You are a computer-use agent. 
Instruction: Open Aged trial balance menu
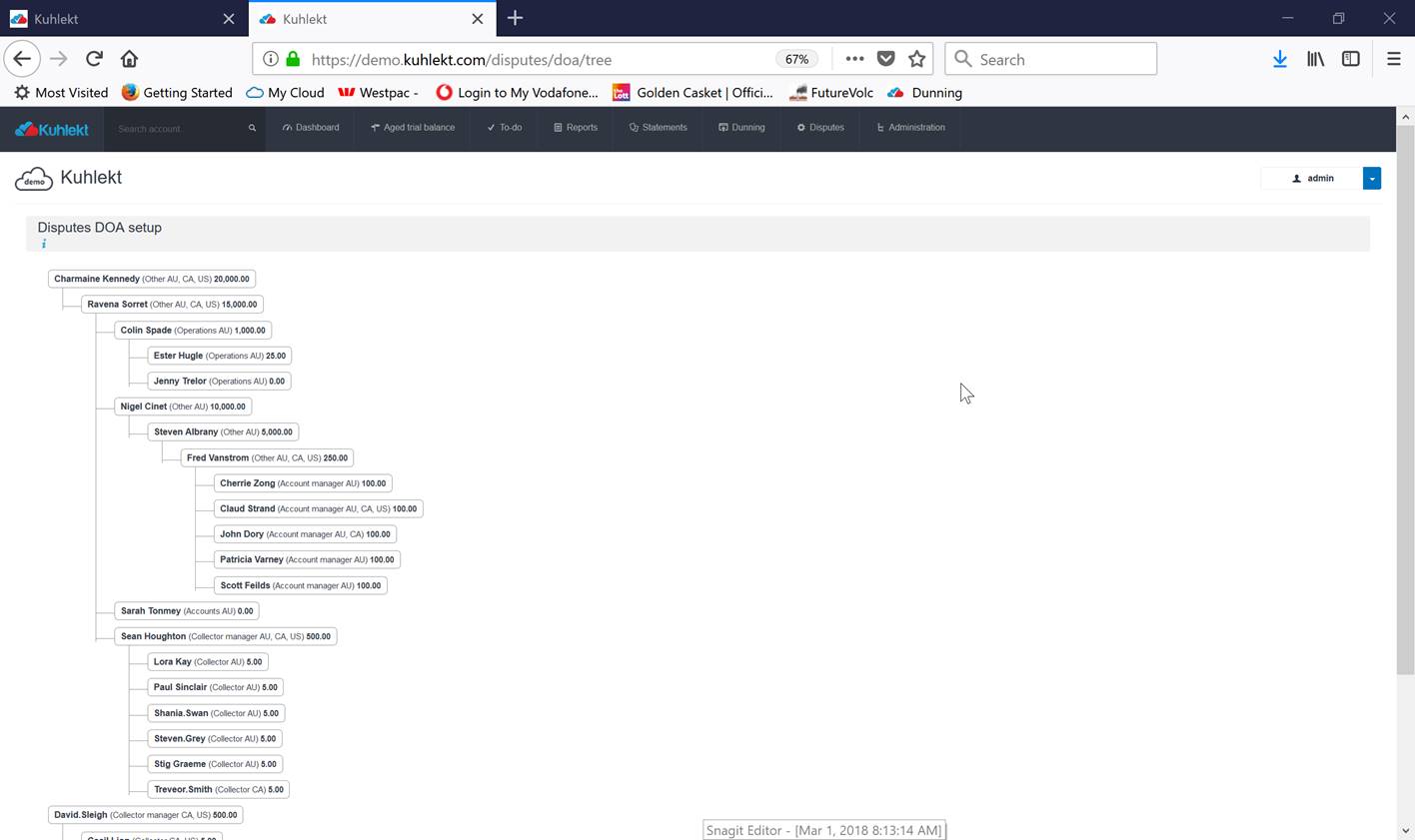click(x=413, y=128)
